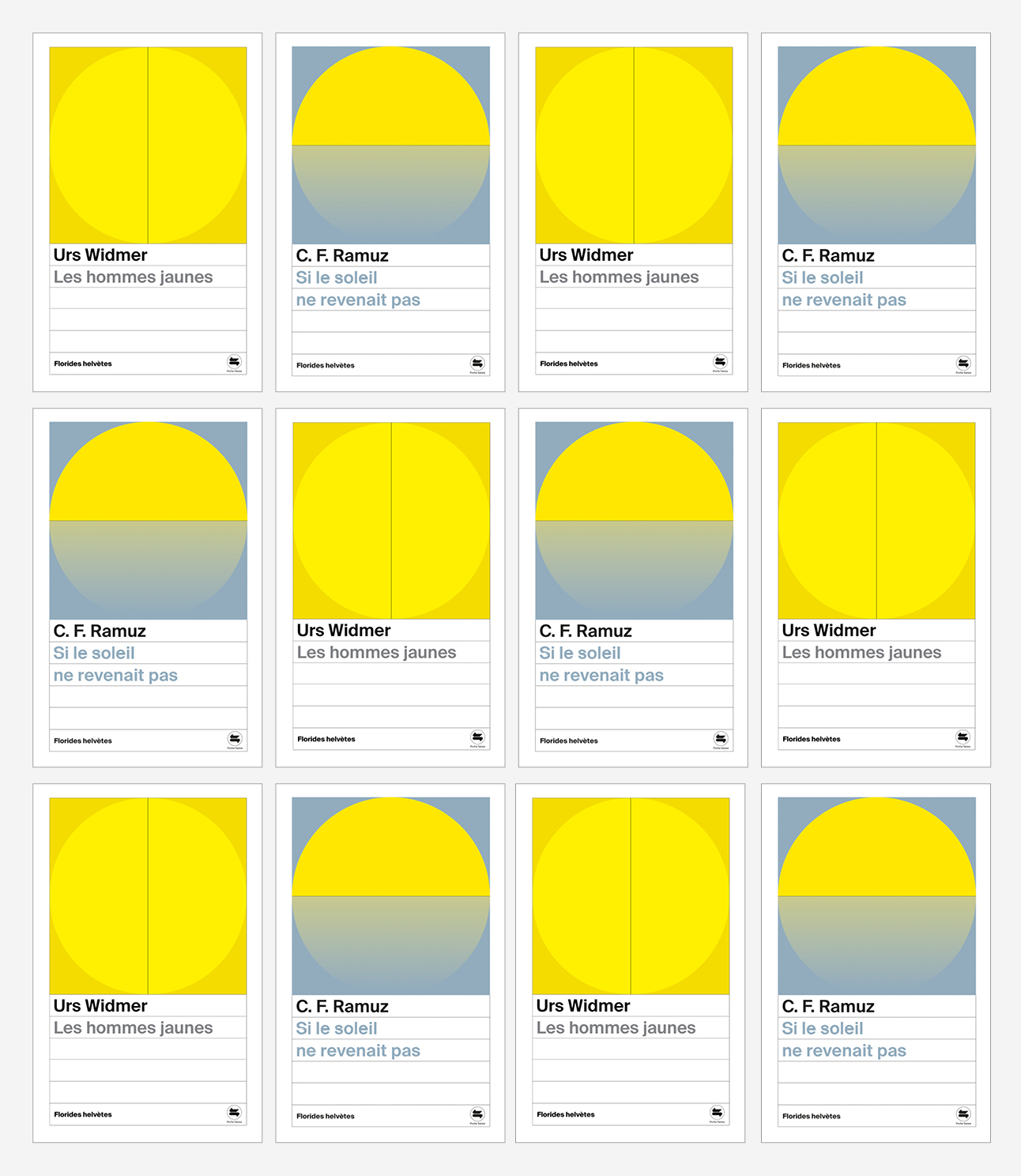Image resolution: width=1021 pixels, height=1176 pixels.
Task: Click the "Urs Widmer" author name on the top-left cover
Action: pyautogui.click(x=100, y=255)
